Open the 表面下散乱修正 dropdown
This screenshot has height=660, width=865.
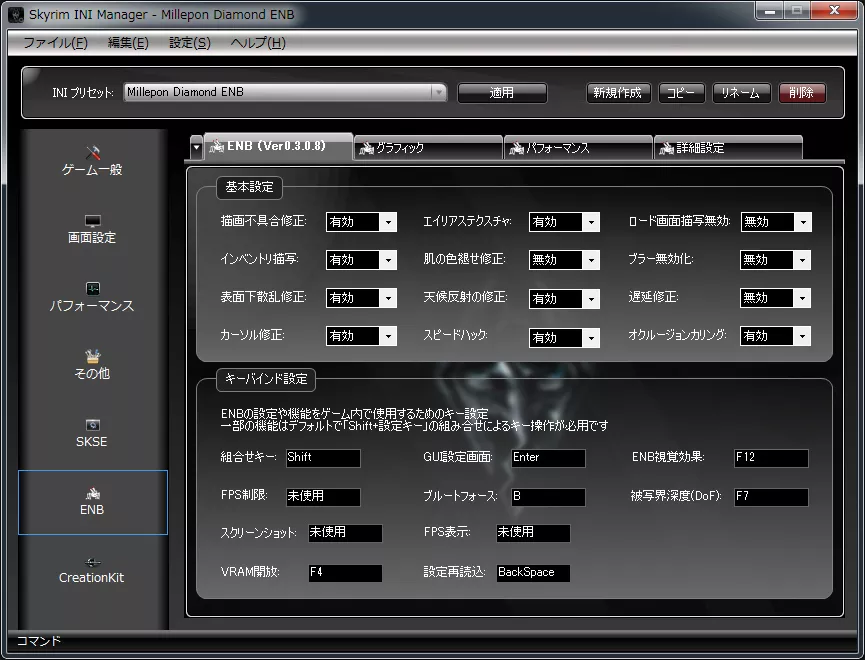[x=361, y=298]
